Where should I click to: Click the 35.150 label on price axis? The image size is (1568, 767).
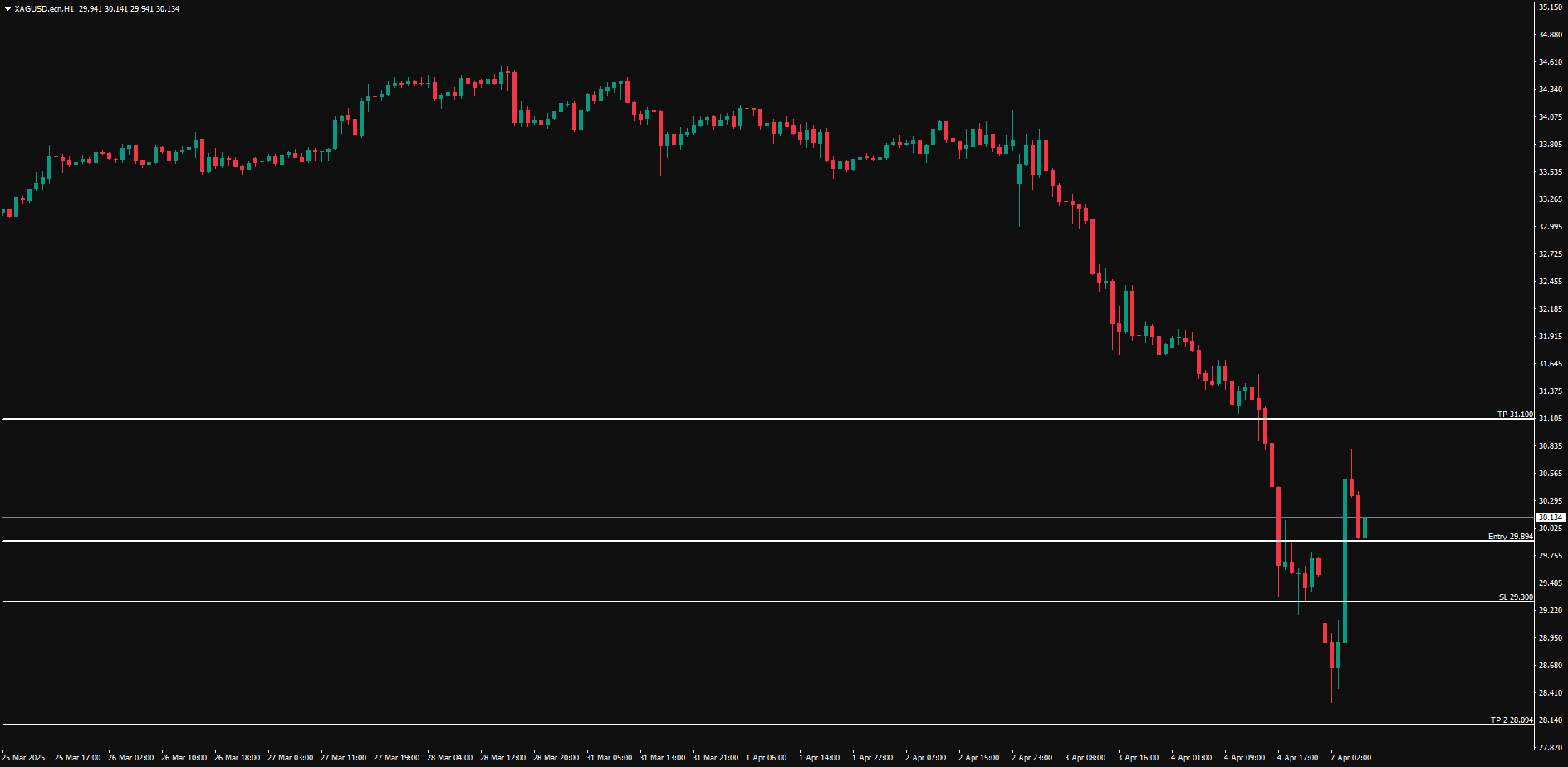(1550, 7)
